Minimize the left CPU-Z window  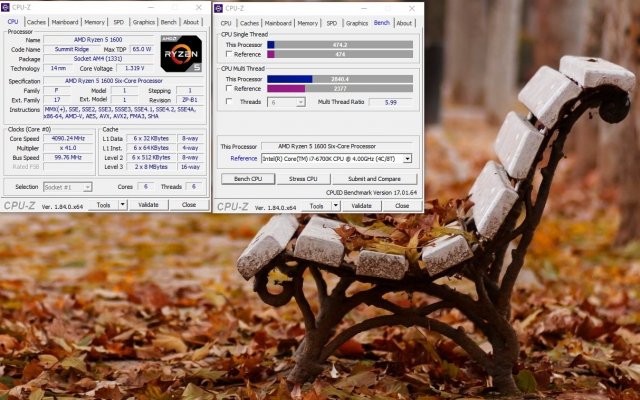click(151, 7)
